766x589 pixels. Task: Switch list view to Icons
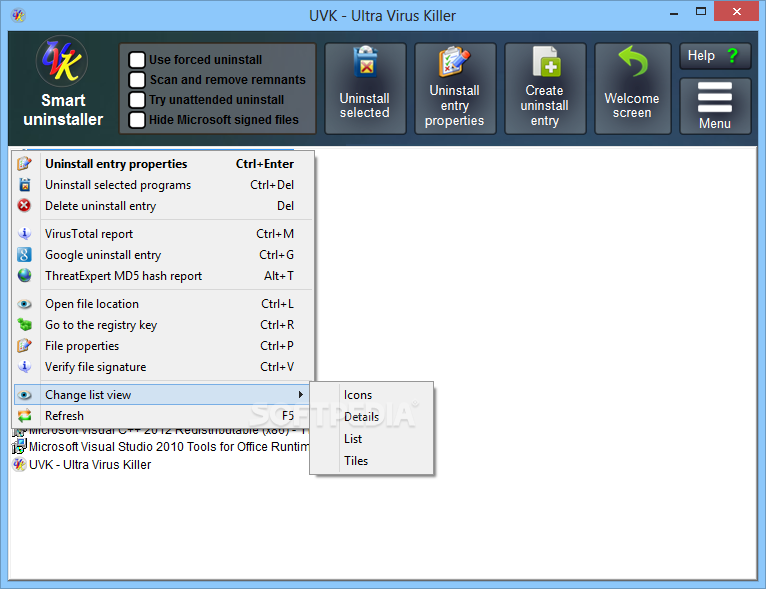pyautogui.click(x=372, y=395)
